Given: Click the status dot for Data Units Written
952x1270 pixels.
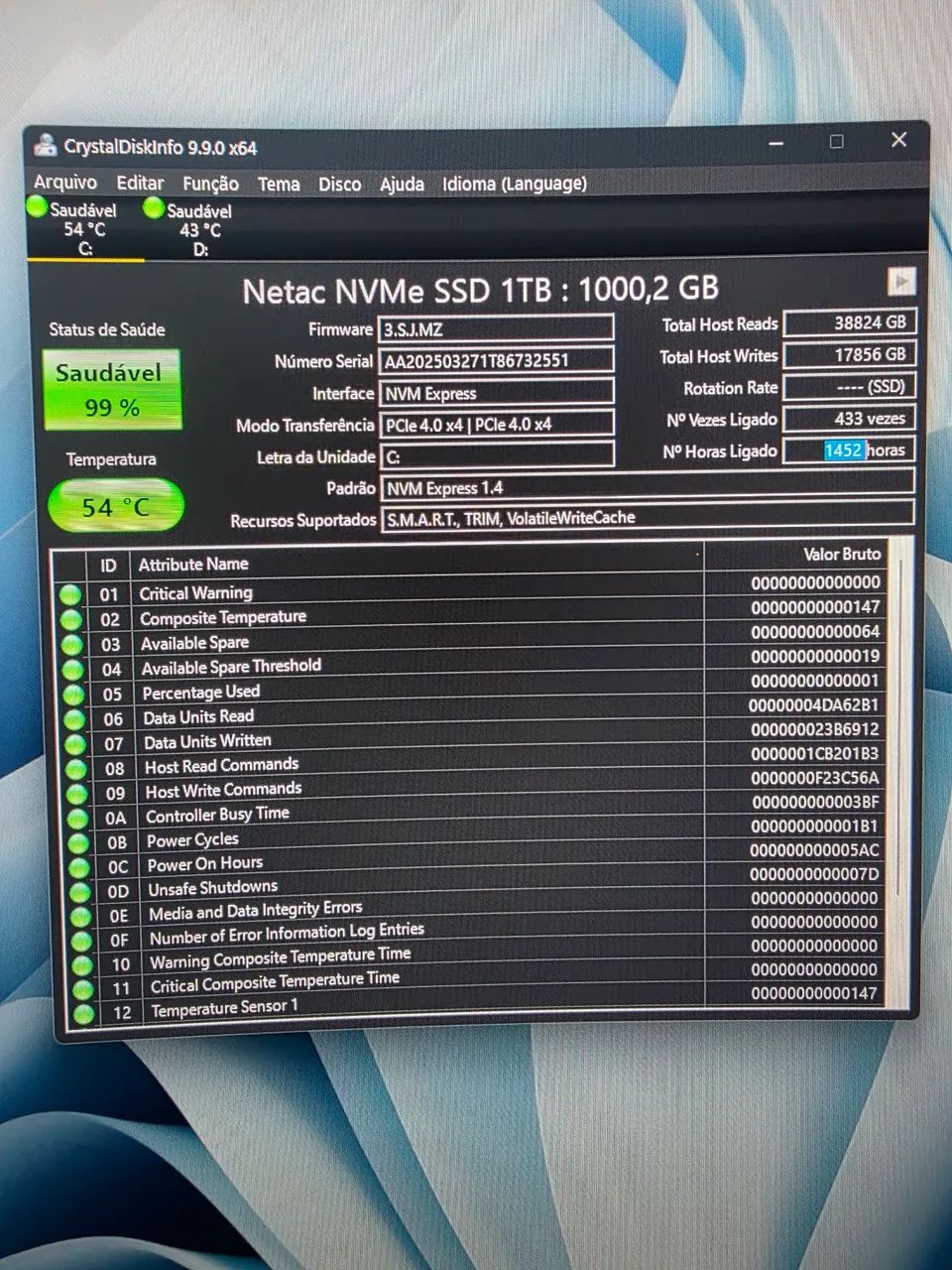Looking at the screenshot, I should (75, 744).
